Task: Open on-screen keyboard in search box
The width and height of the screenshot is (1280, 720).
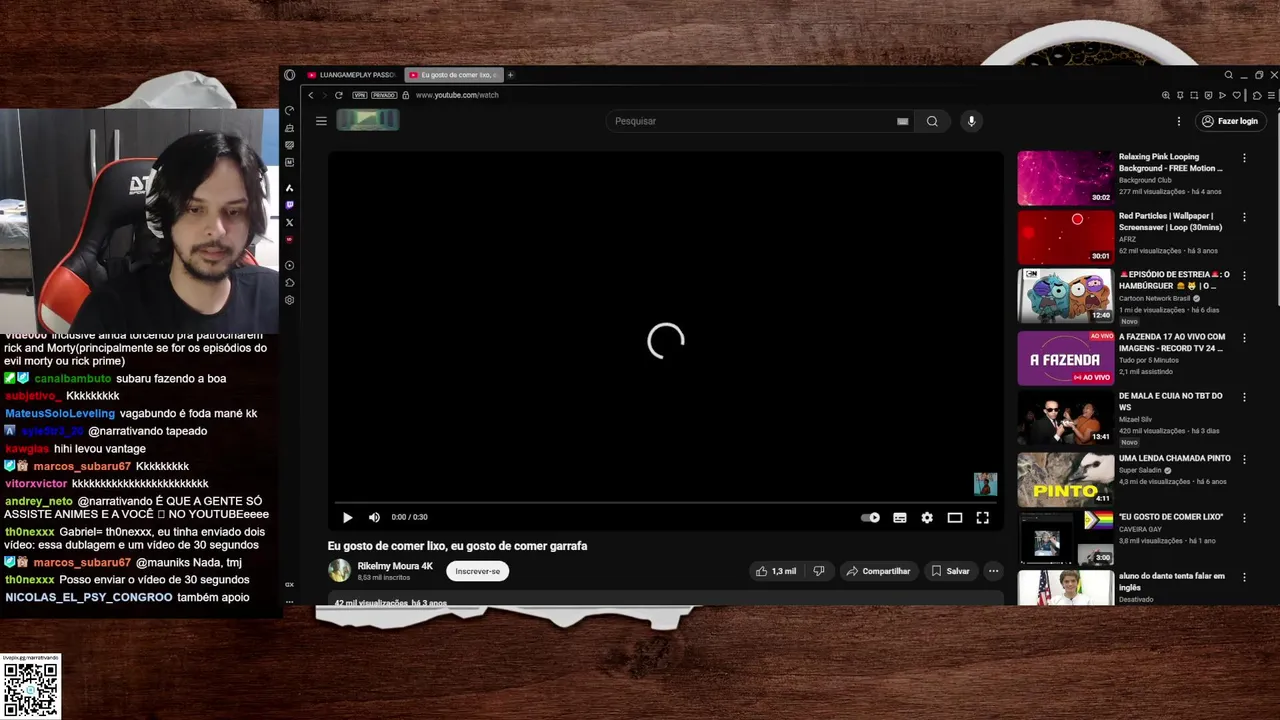Action: pos(902,121)
